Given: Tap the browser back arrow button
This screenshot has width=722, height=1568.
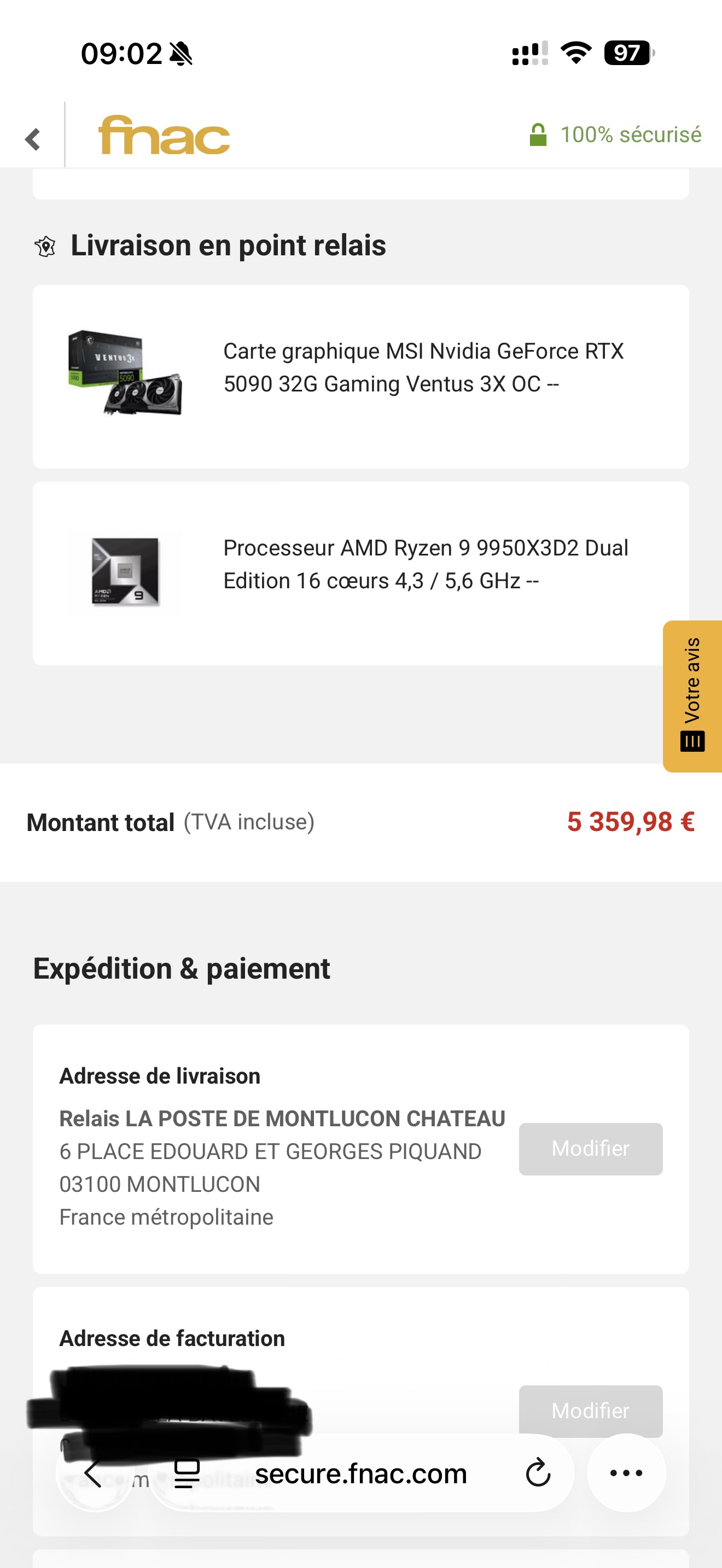Looking at the screenshot, I should (93, 1473).
